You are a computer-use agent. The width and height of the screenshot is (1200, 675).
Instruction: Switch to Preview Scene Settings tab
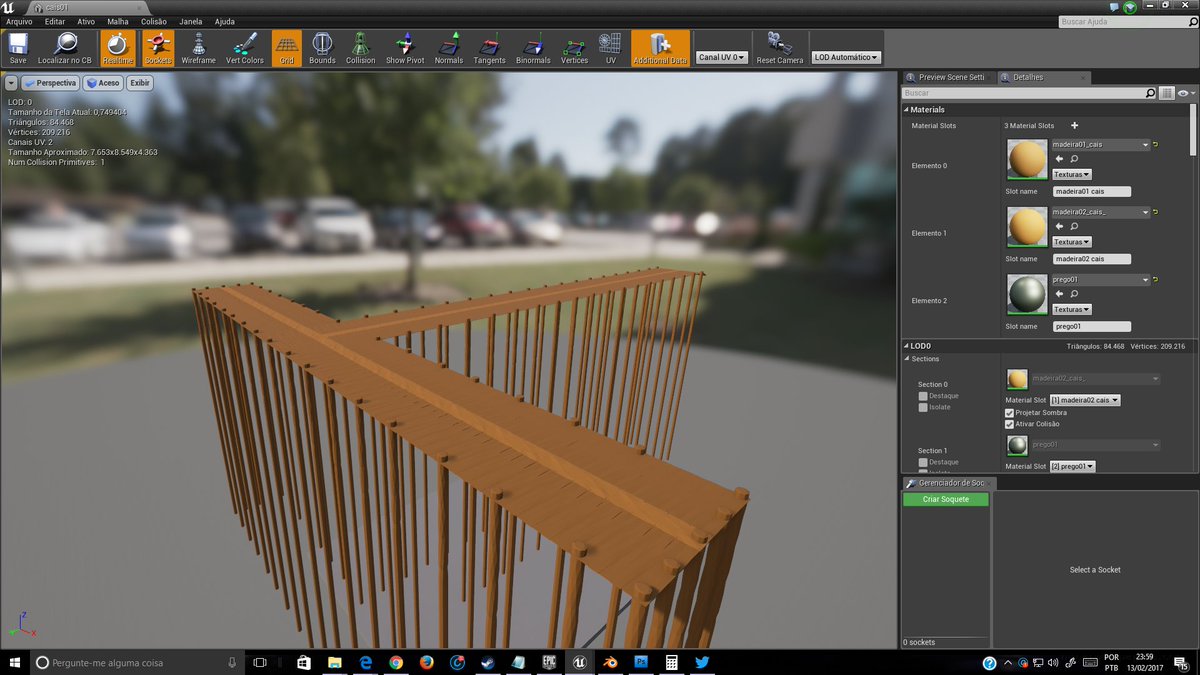coord(948,77)
